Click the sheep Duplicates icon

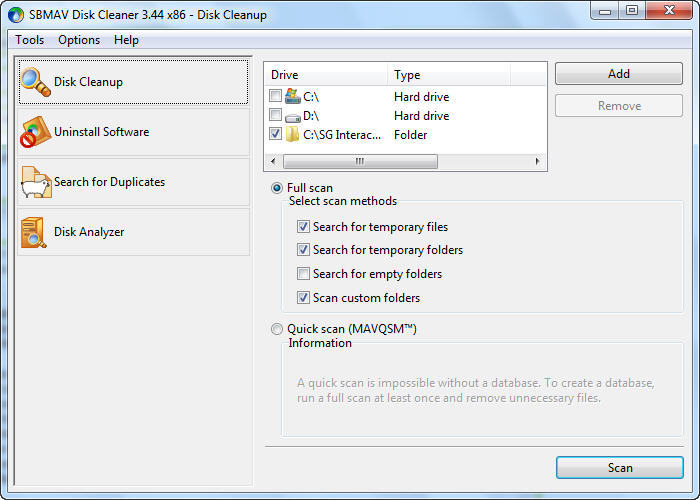(36, 182)
